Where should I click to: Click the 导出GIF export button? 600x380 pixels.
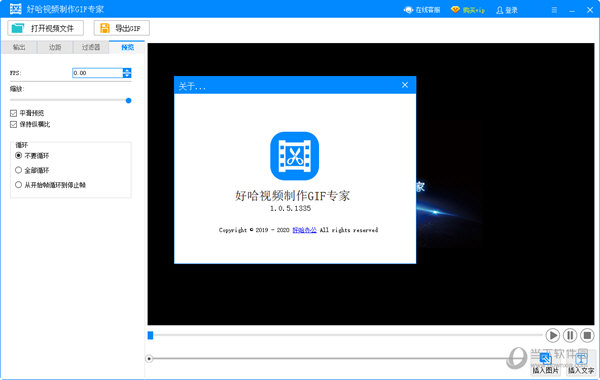[122, 28]
